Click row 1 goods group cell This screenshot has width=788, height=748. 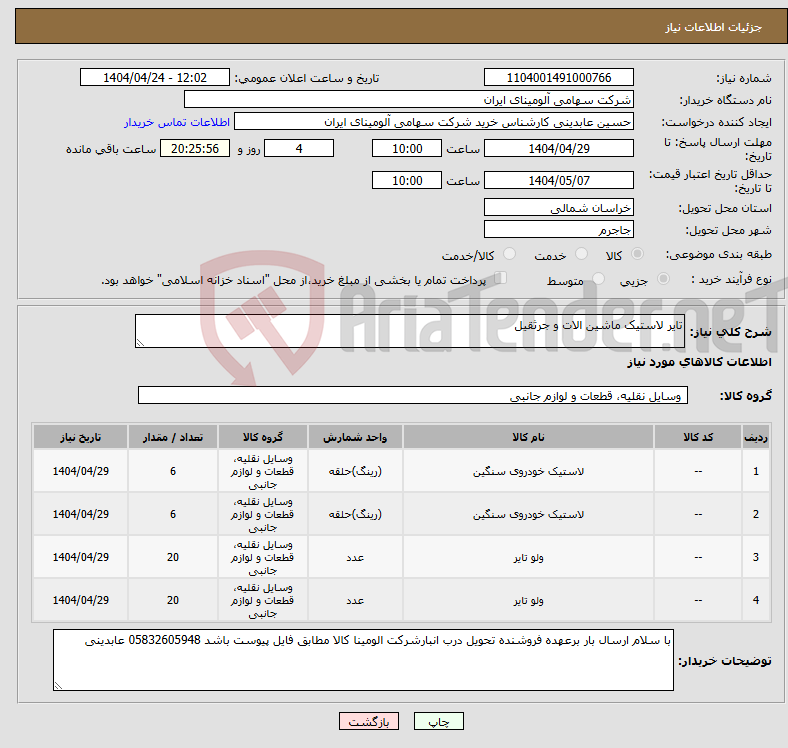[x=263, y=471]
